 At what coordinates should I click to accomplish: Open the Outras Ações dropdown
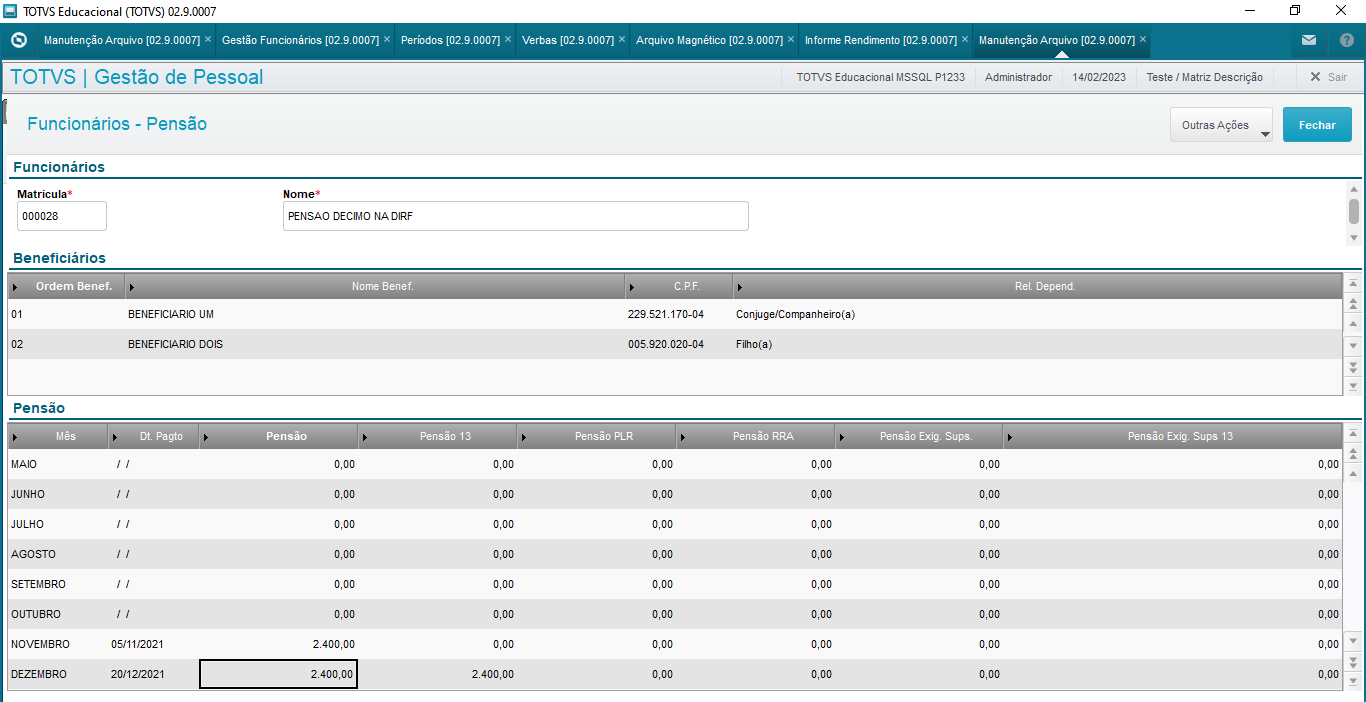click(x=1221, y=125)
